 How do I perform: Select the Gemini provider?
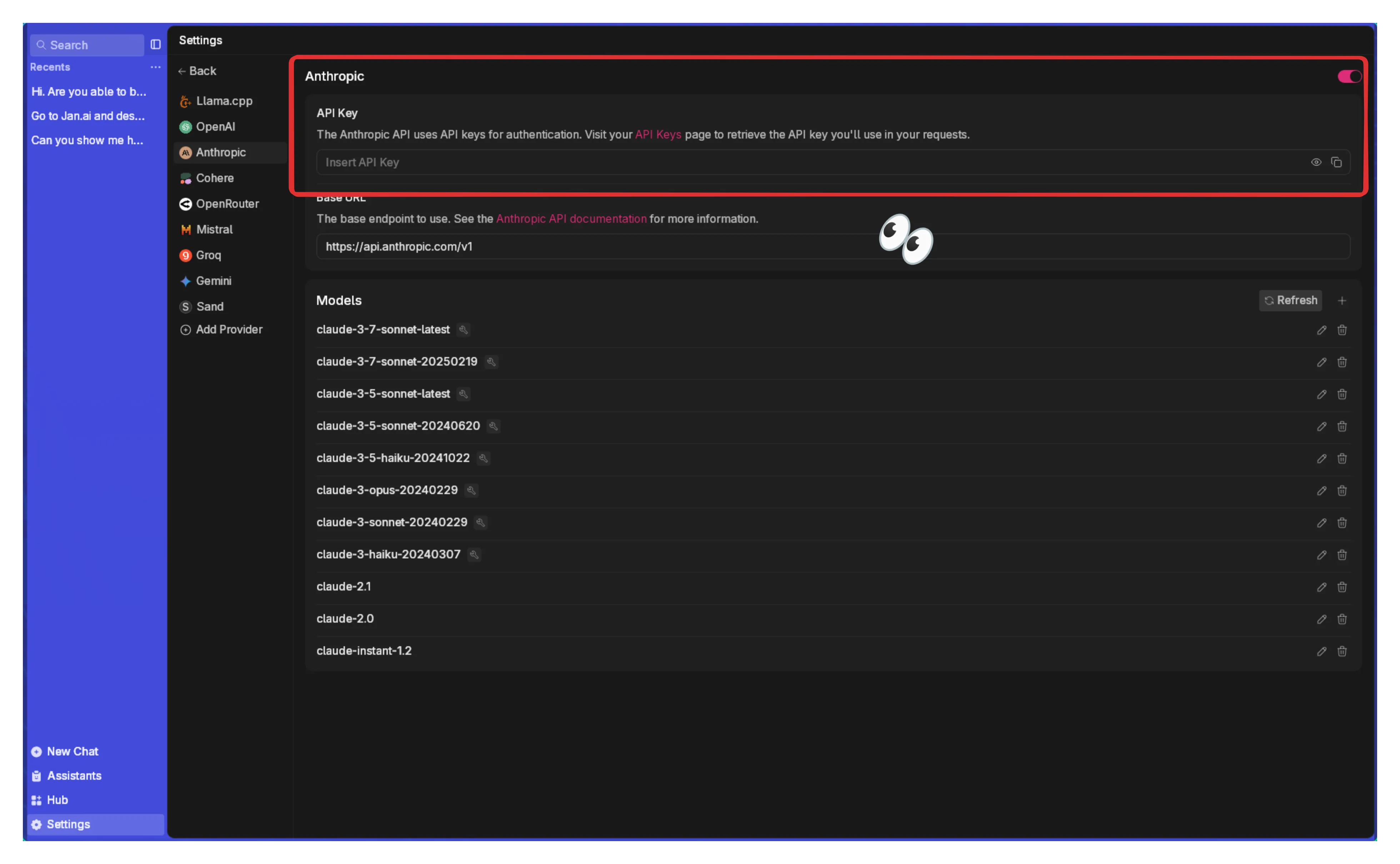[214, 281]
